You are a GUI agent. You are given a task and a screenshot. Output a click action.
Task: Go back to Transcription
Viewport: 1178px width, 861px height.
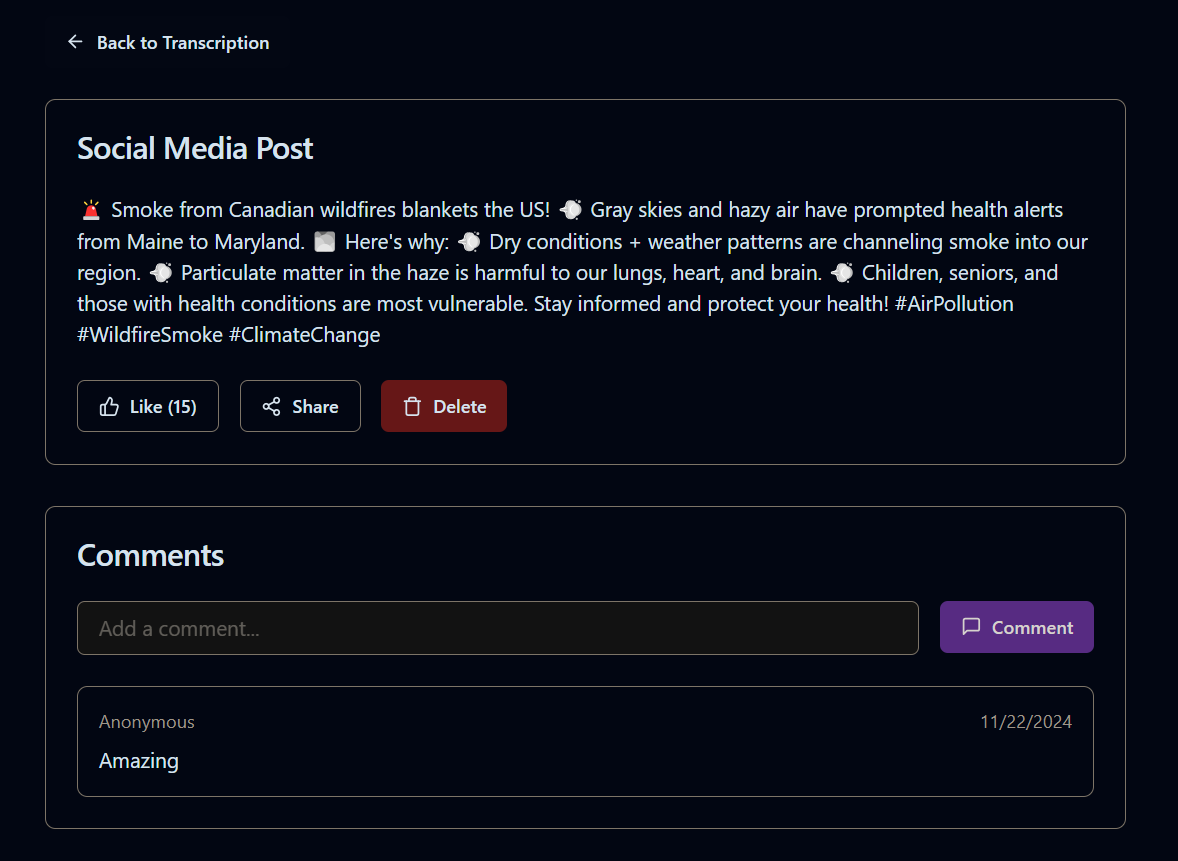click(x=166, y=43)
